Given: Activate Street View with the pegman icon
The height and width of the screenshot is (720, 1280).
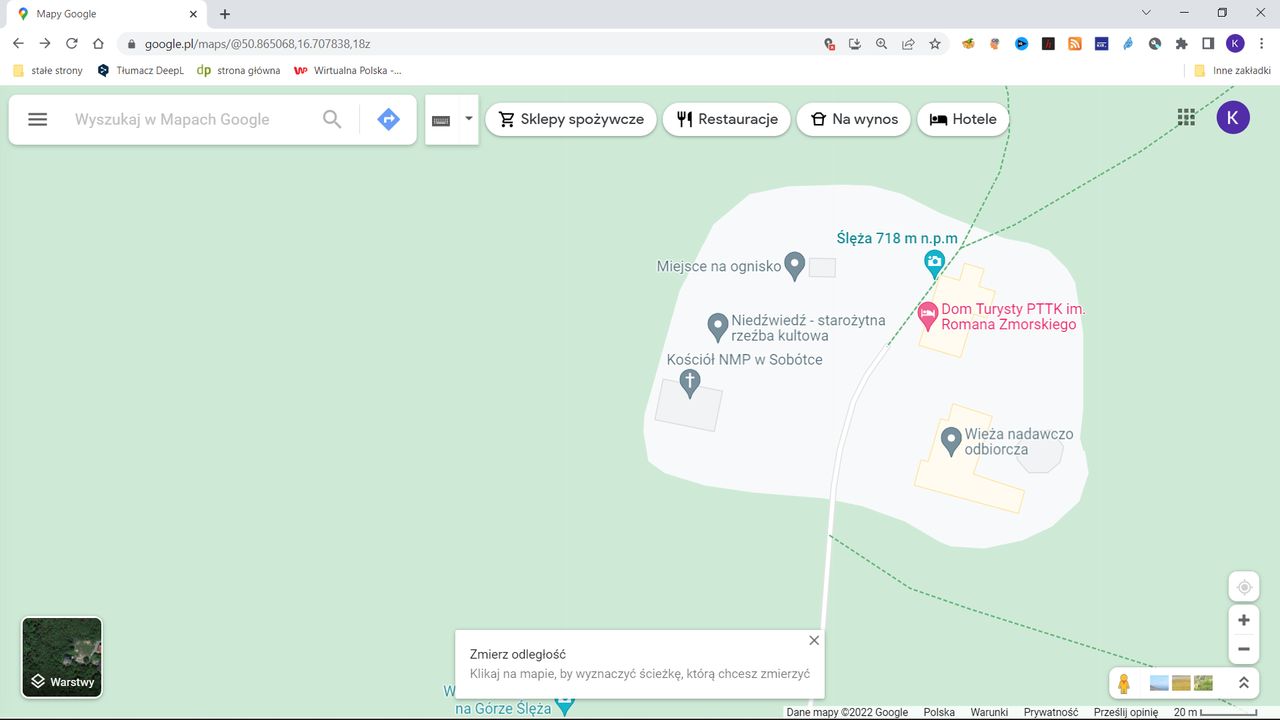Looking at the screenshot, I should (x=1124, y=682).
